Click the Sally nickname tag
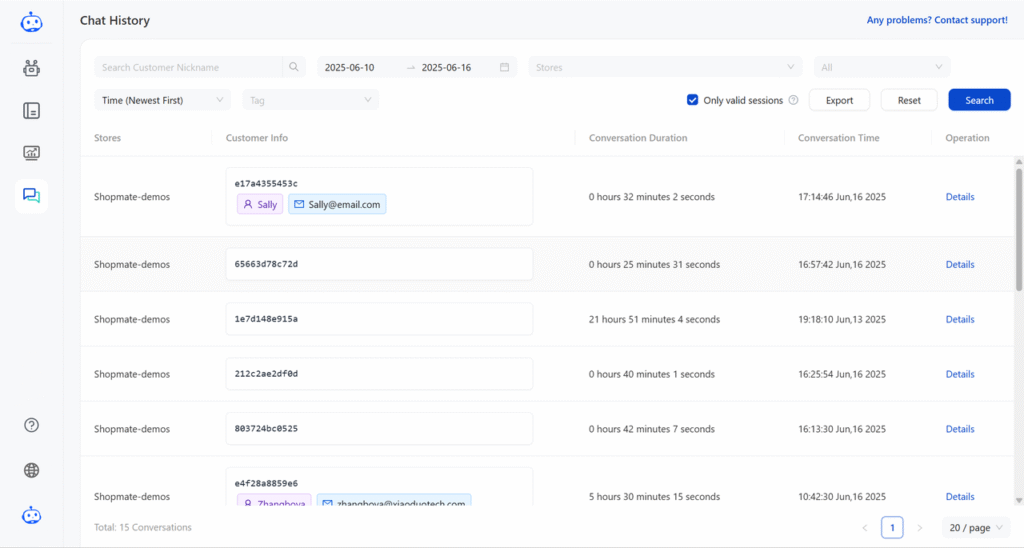1024x548 pixels. click(260, 204)
